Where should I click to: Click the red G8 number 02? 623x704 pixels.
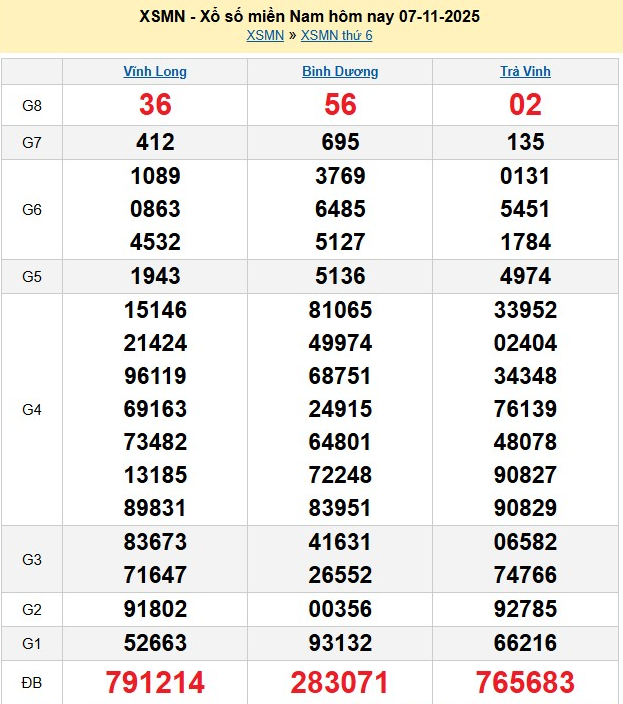(525, 105)
